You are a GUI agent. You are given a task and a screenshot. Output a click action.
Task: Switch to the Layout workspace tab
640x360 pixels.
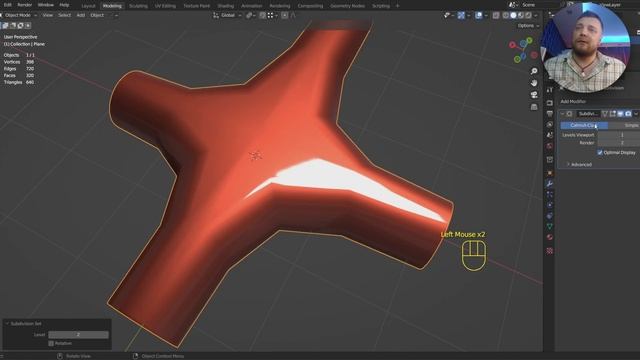coord(89,6)
